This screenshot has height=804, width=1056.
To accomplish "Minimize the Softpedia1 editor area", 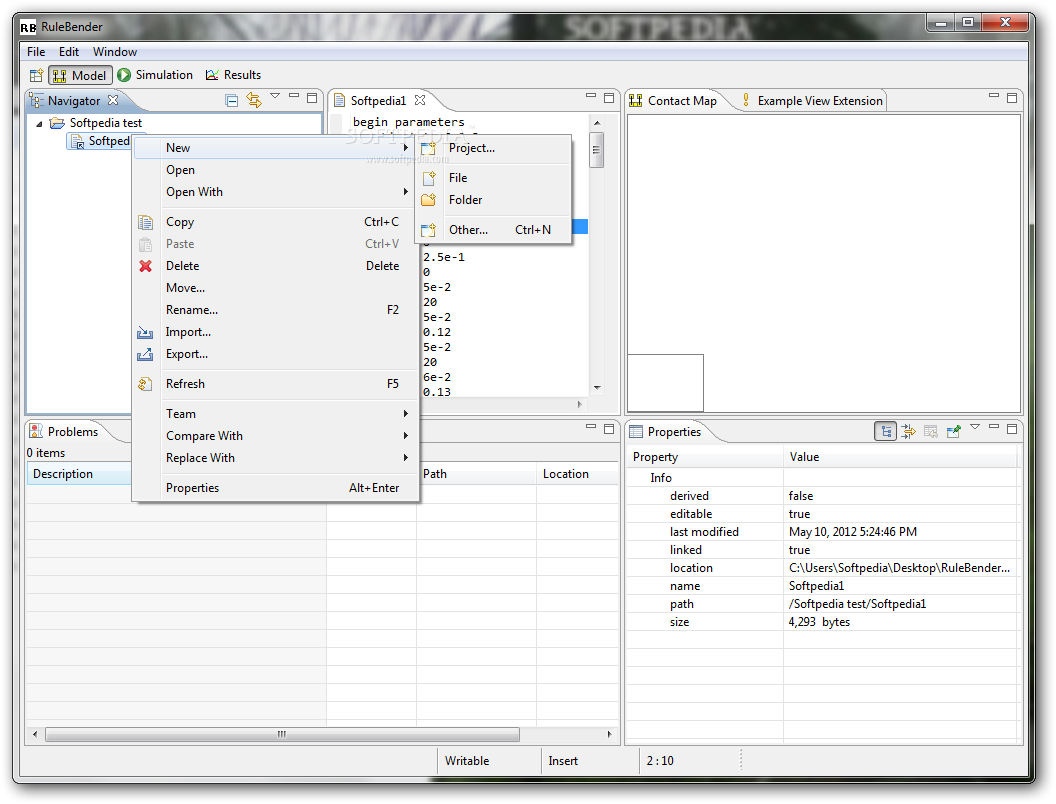I will [x=591, y=96].
